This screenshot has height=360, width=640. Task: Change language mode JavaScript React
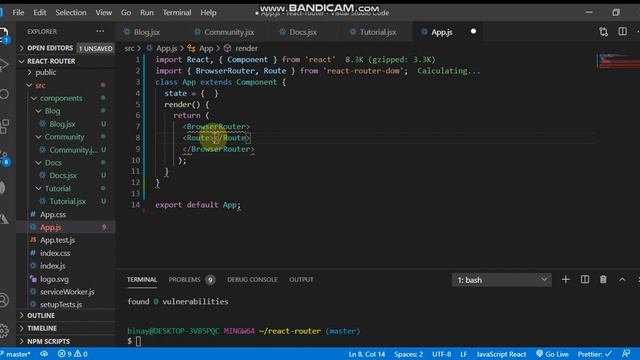click(x=501, y=354)
